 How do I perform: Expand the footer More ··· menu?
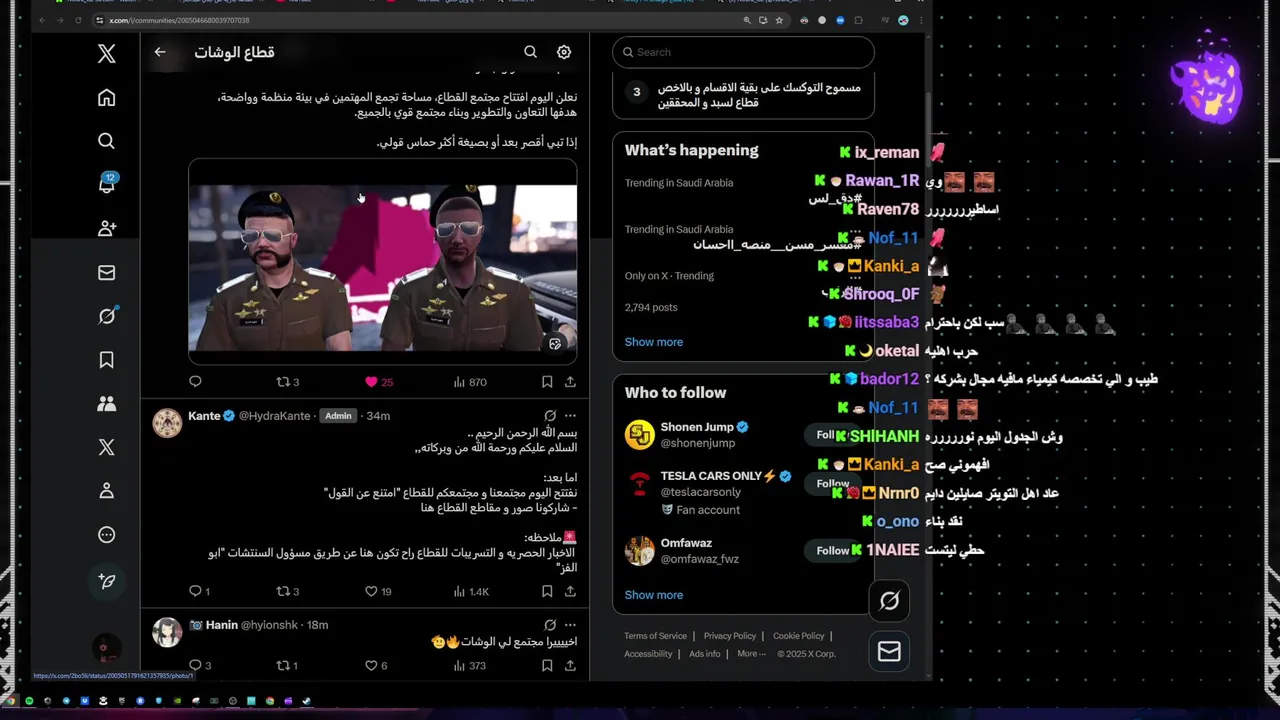[x=751, y=654]
